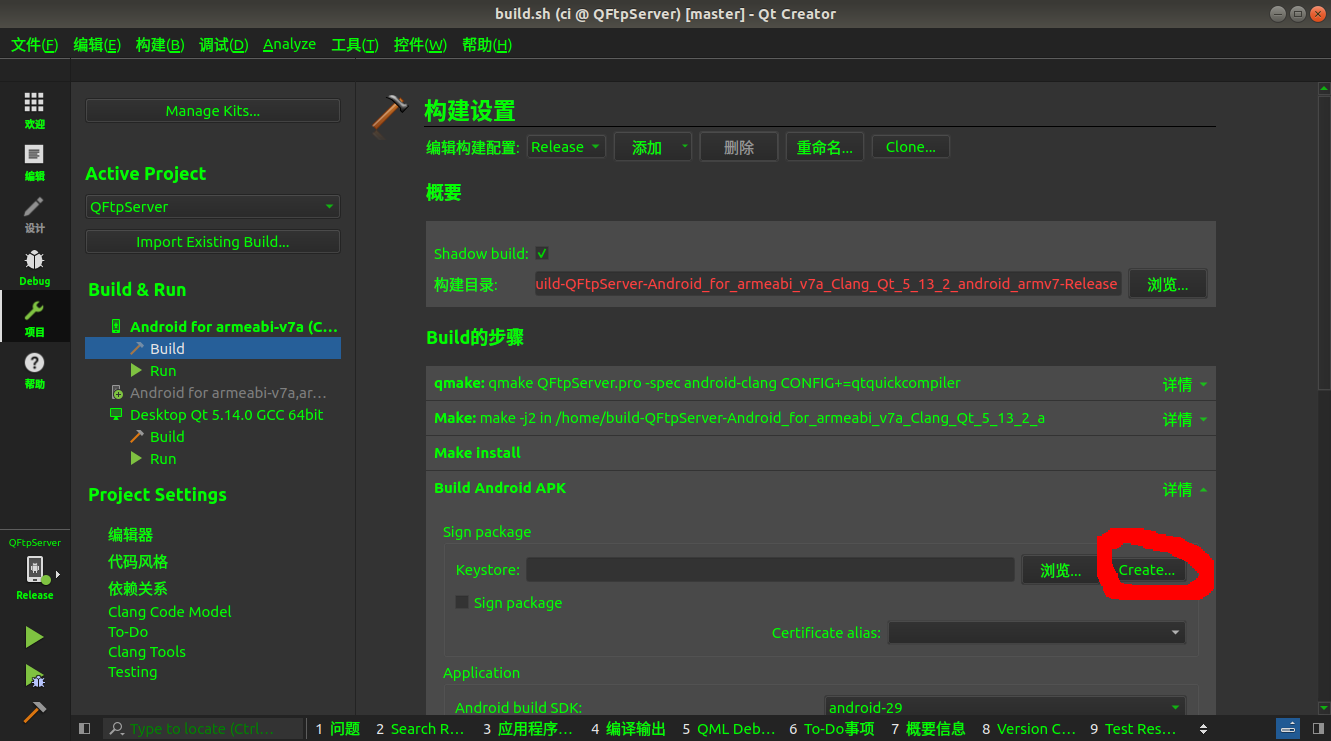This screenshot has height=741, width=1331.
Task: Click the Type to locate field
Action: click(205, 729)
